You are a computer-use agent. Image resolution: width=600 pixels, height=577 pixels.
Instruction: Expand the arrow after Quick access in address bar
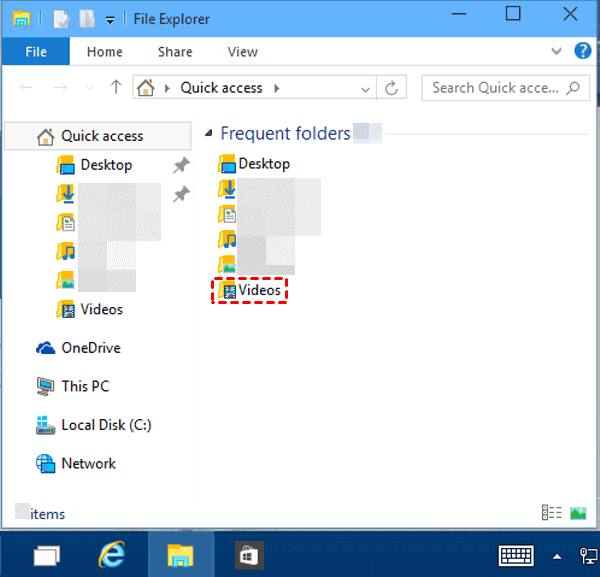tap(277, 88)
